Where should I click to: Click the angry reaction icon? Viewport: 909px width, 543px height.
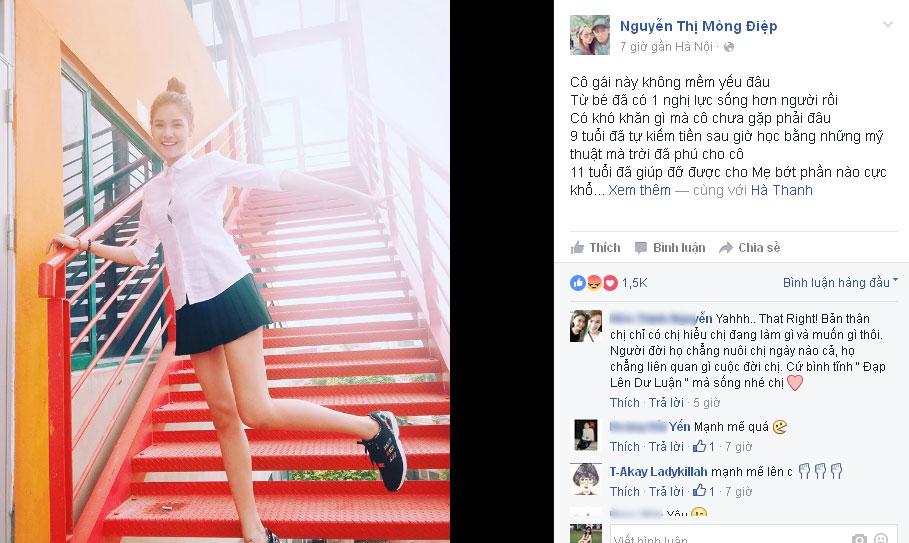pyautogui.click(x=594, y=283)
